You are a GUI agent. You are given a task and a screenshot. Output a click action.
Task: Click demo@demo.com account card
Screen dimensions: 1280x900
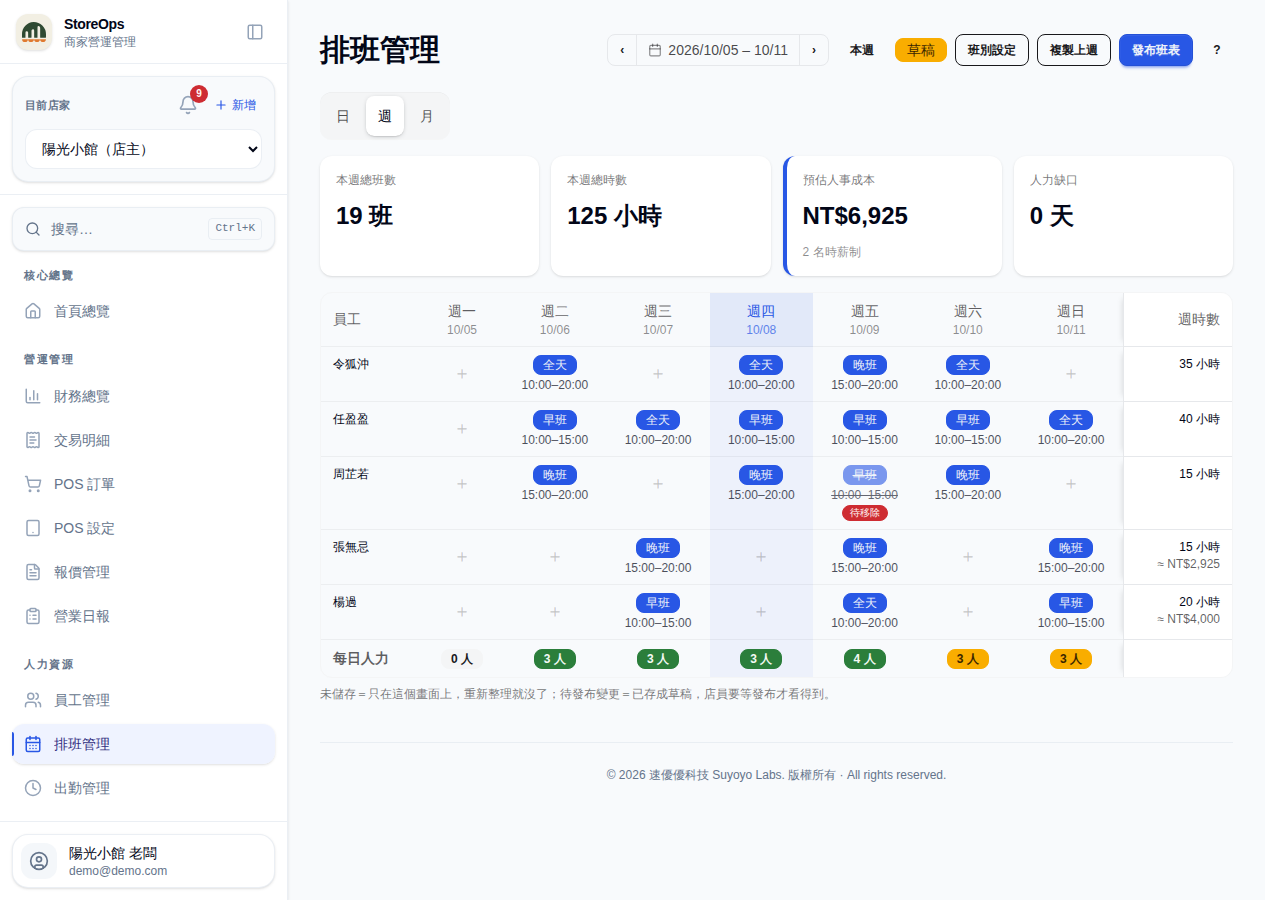coord(143,861)
